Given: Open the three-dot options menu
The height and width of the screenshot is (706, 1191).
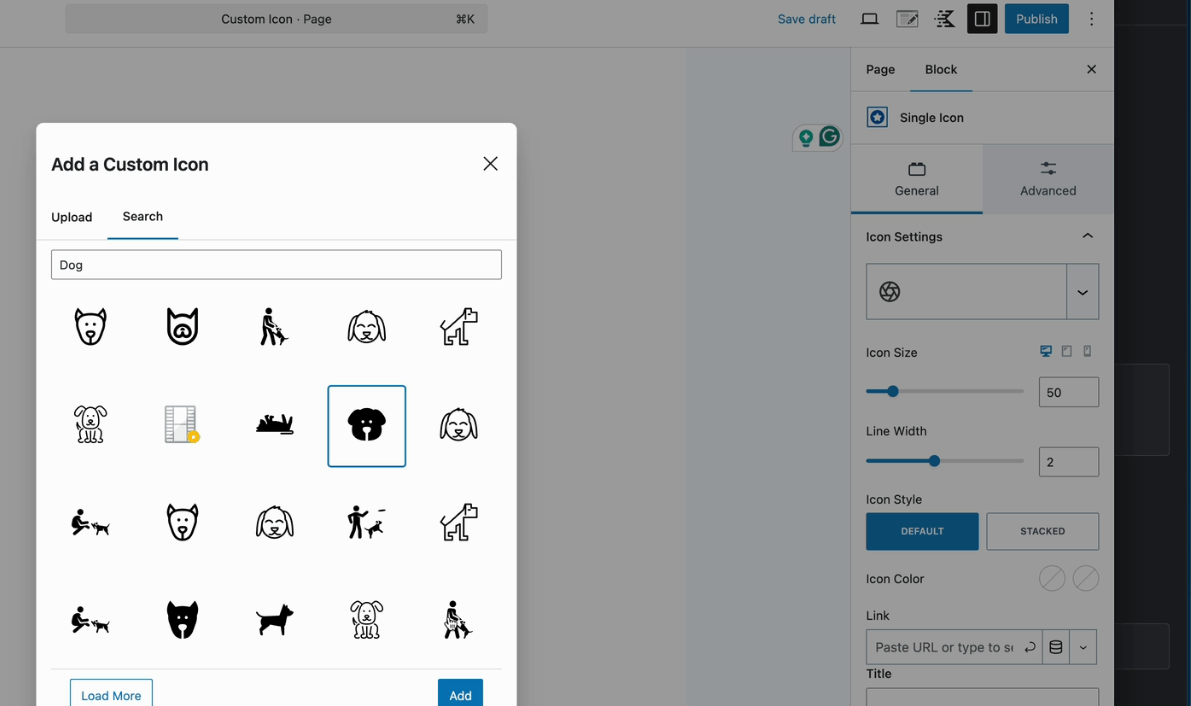Looking at the screenshot, I should click(x=1091, y=19).
